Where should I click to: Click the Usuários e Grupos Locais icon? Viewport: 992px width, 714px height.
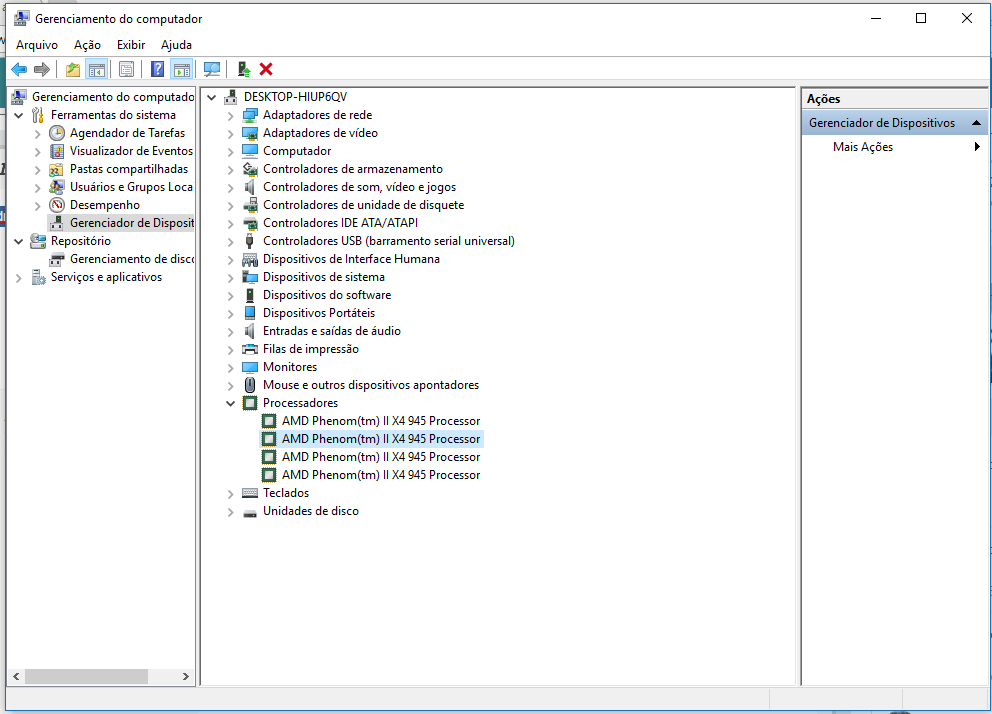57,187
